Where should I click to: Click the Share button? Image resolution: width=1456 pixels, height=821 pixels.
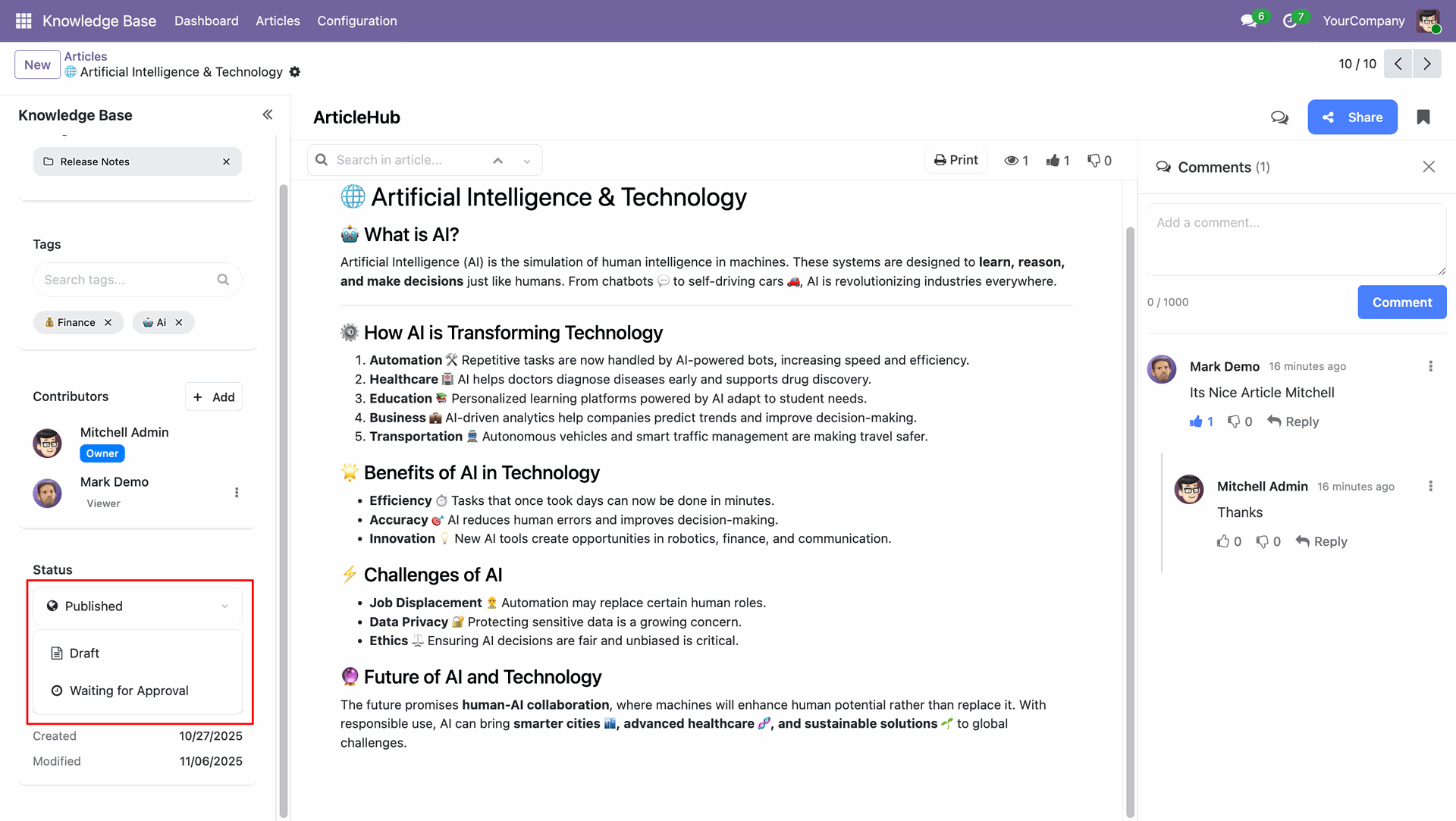point(1352,118)
